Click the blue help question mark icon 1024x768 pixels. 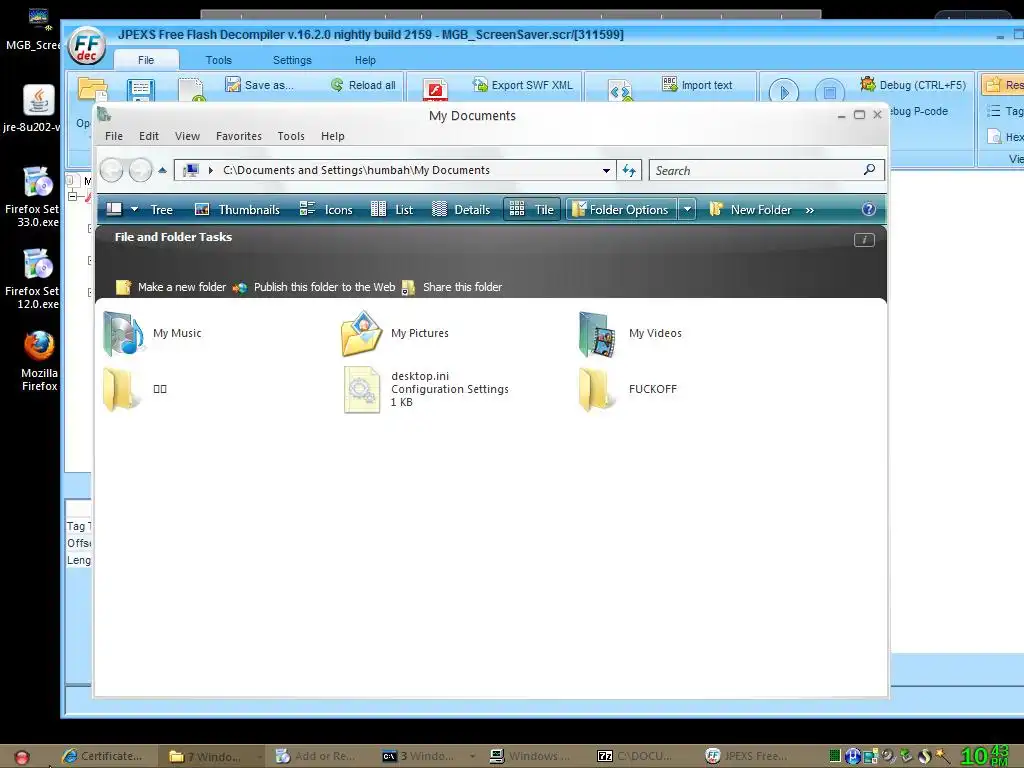click(869, 210)
